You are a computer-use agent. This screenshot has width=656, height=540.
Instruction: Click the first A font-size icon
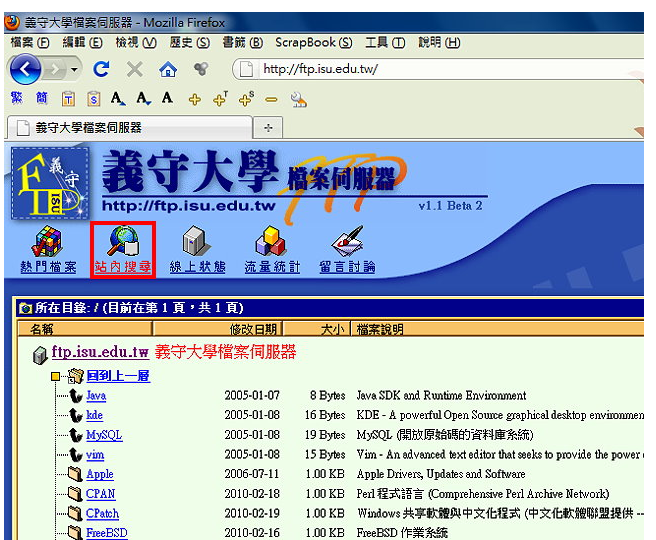[118, 99]
